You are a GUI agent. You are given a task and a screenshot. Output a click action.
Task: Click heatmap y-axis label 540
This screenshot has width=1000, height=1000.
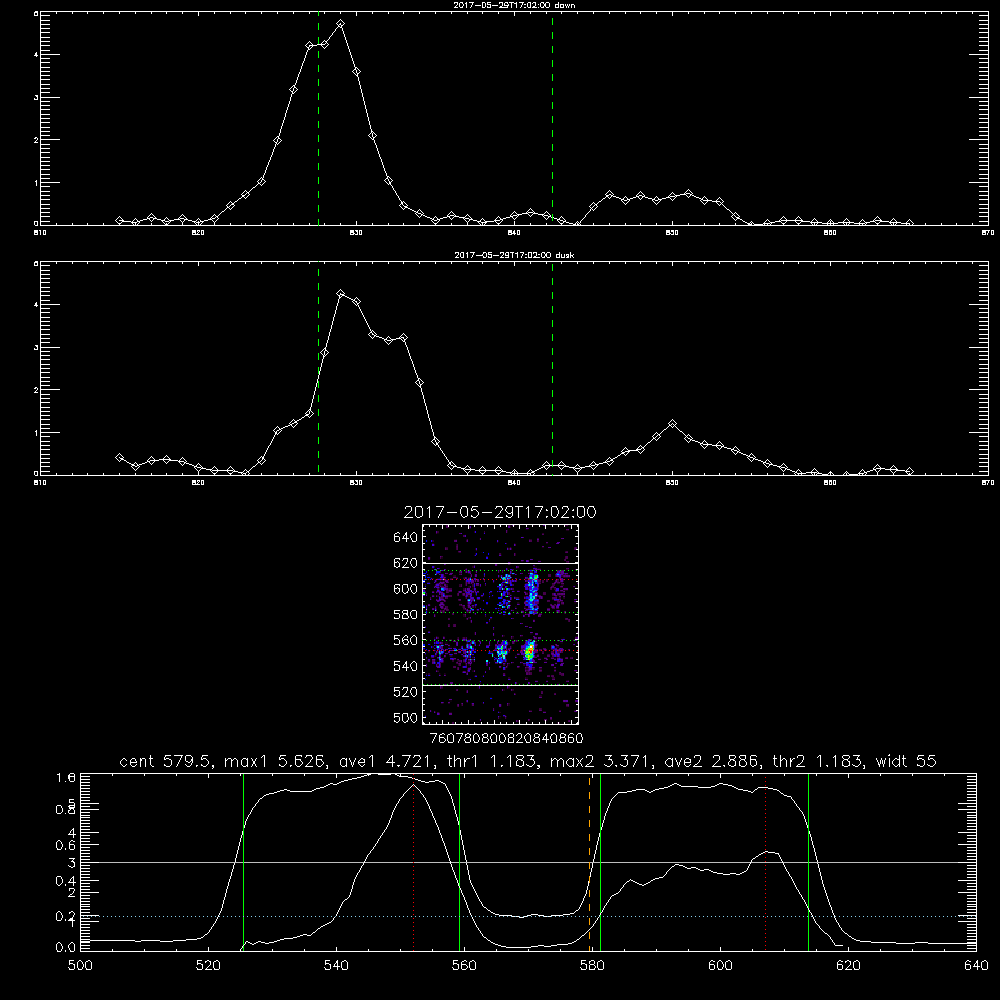(406, 666)
